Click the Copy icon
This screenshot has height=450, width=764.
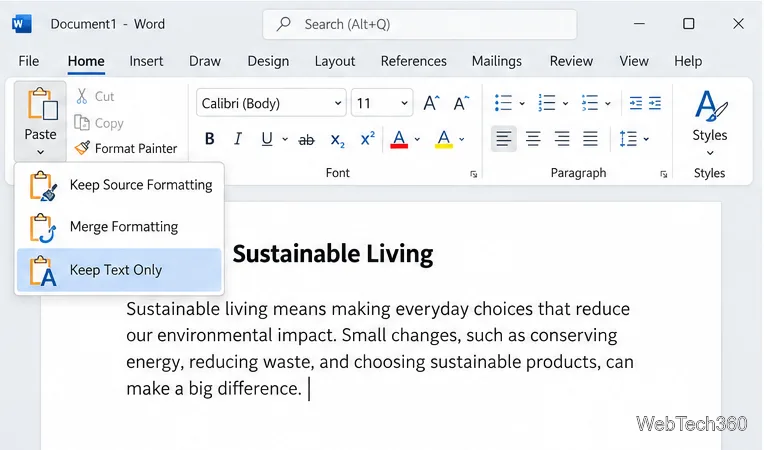tap(82, 123)
